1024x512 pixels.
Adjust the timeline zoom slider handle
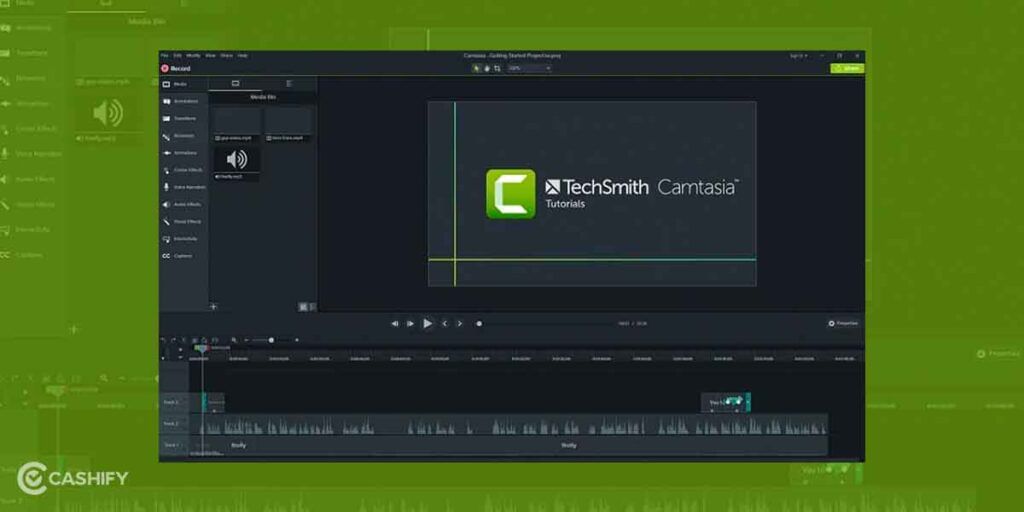click(x=271, y=340)
